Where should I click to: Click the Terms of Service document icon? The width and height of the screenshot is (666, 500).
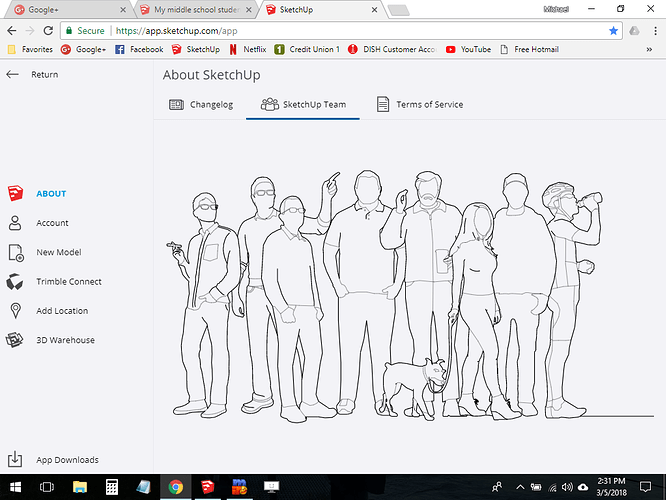[x=383, y=104]
